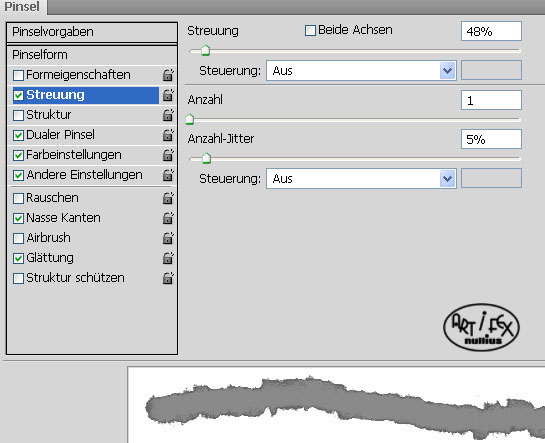This screenshot has width=545, height=443.
Task: Uncheck the Glättung checkbox
Action: click(18, 258)
